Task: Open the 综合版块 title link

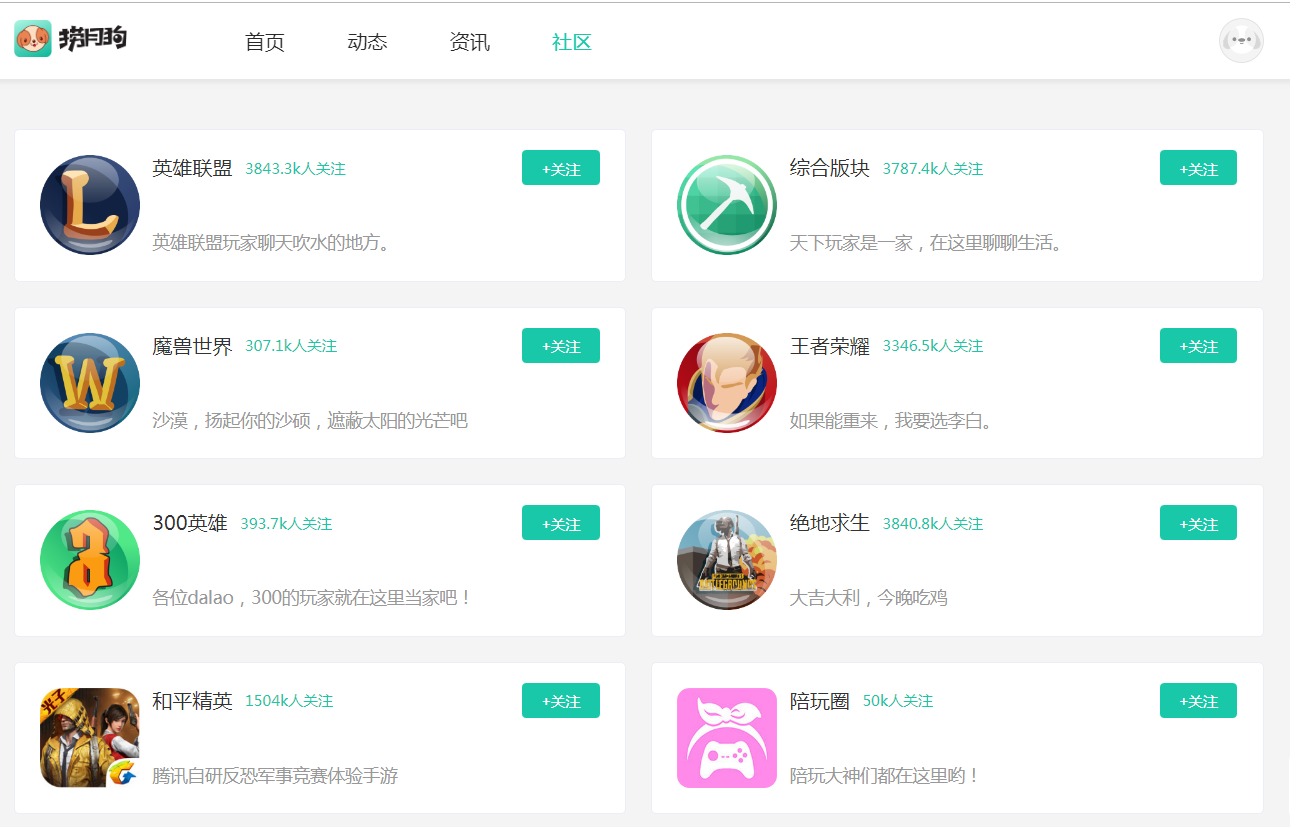Action: [830, 168]
